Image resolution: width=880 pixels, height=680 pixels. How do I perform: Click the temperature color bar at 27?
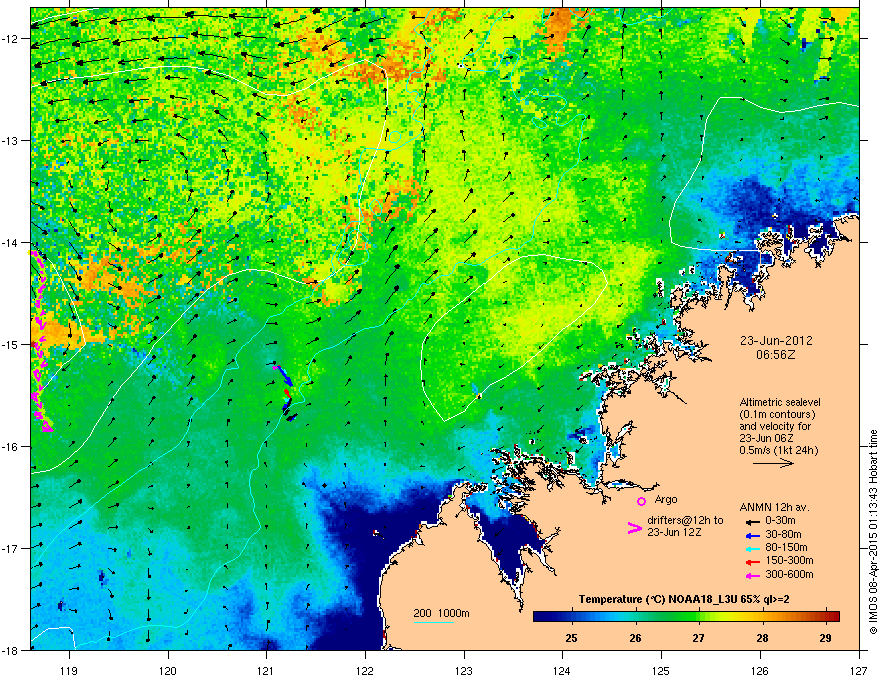click(x=699, y=616)
